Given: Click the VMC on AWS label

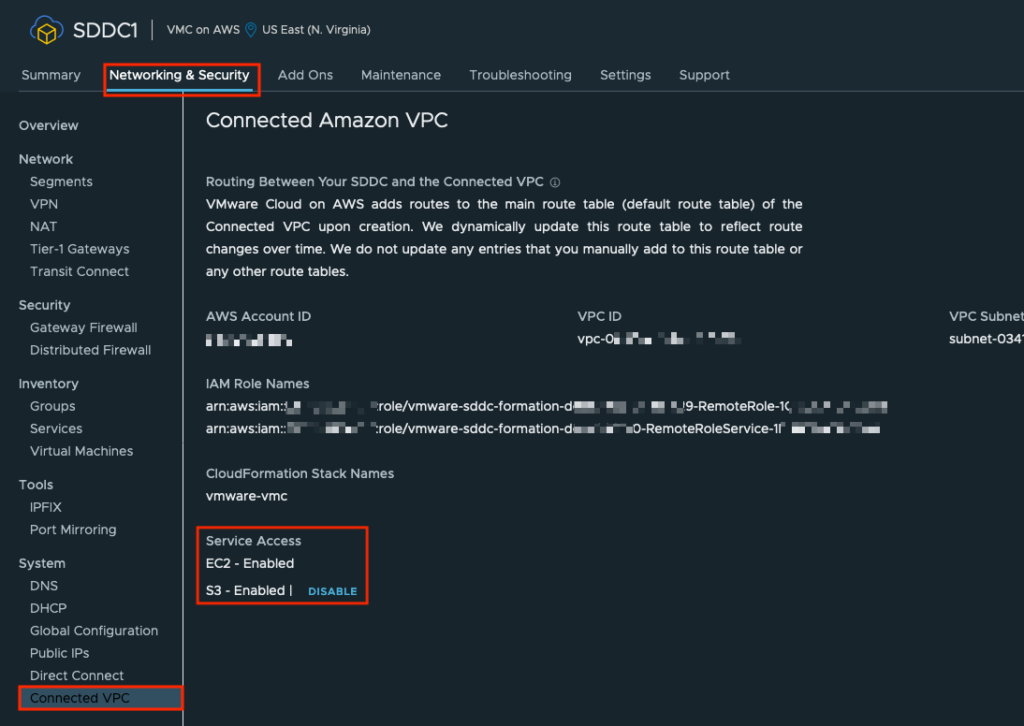Looking at the screenshot, I should [x=203, y=30].
